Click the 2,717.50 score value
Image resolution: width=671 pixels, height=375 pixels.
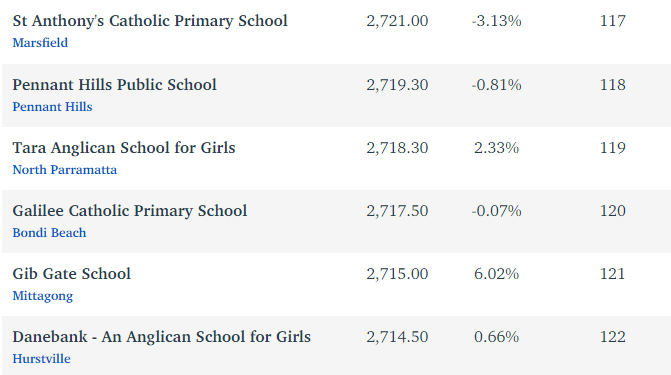[397, 211]
